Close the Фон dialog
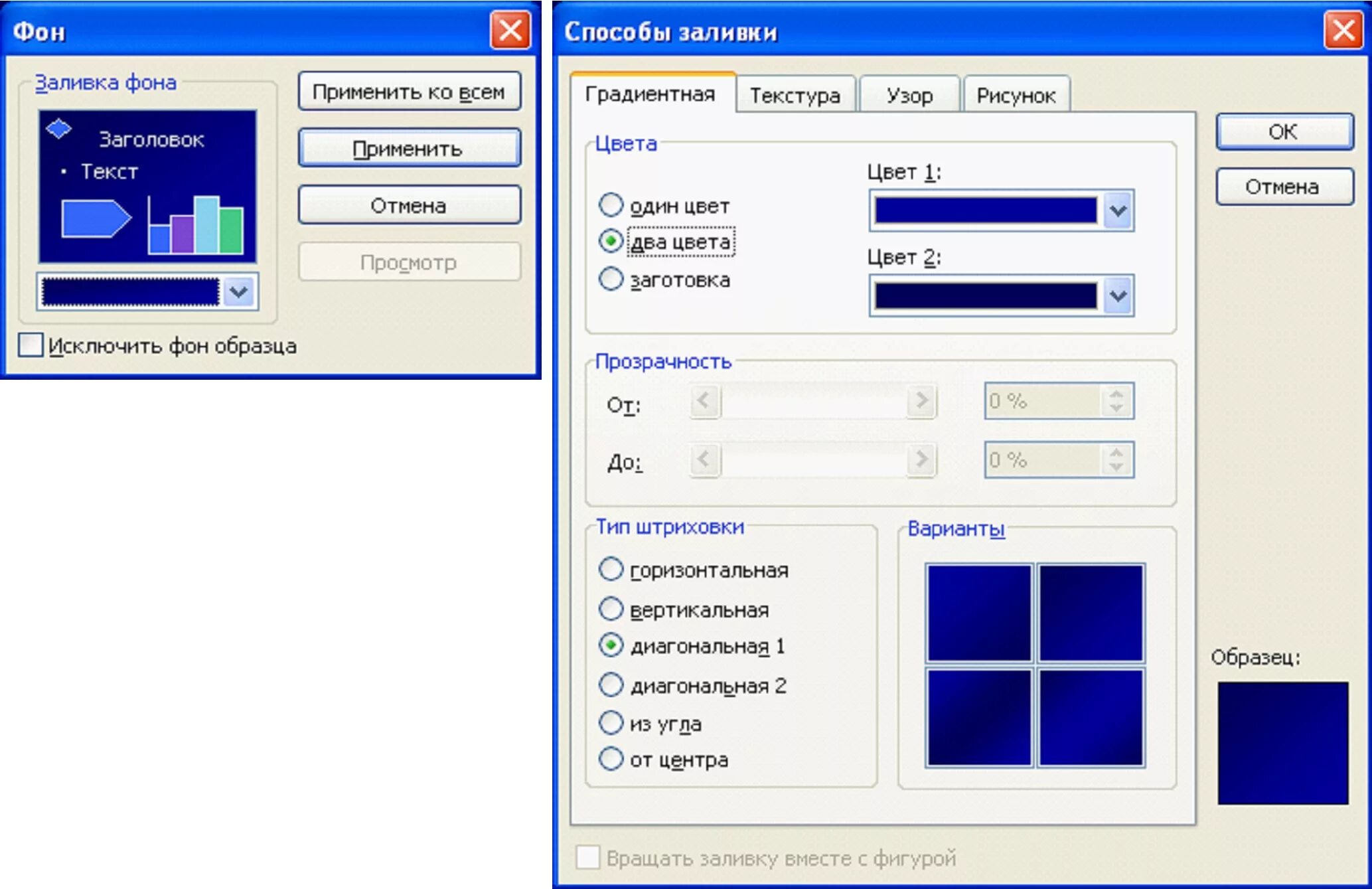Screen dimensions: 1372x889 [510, 30]
